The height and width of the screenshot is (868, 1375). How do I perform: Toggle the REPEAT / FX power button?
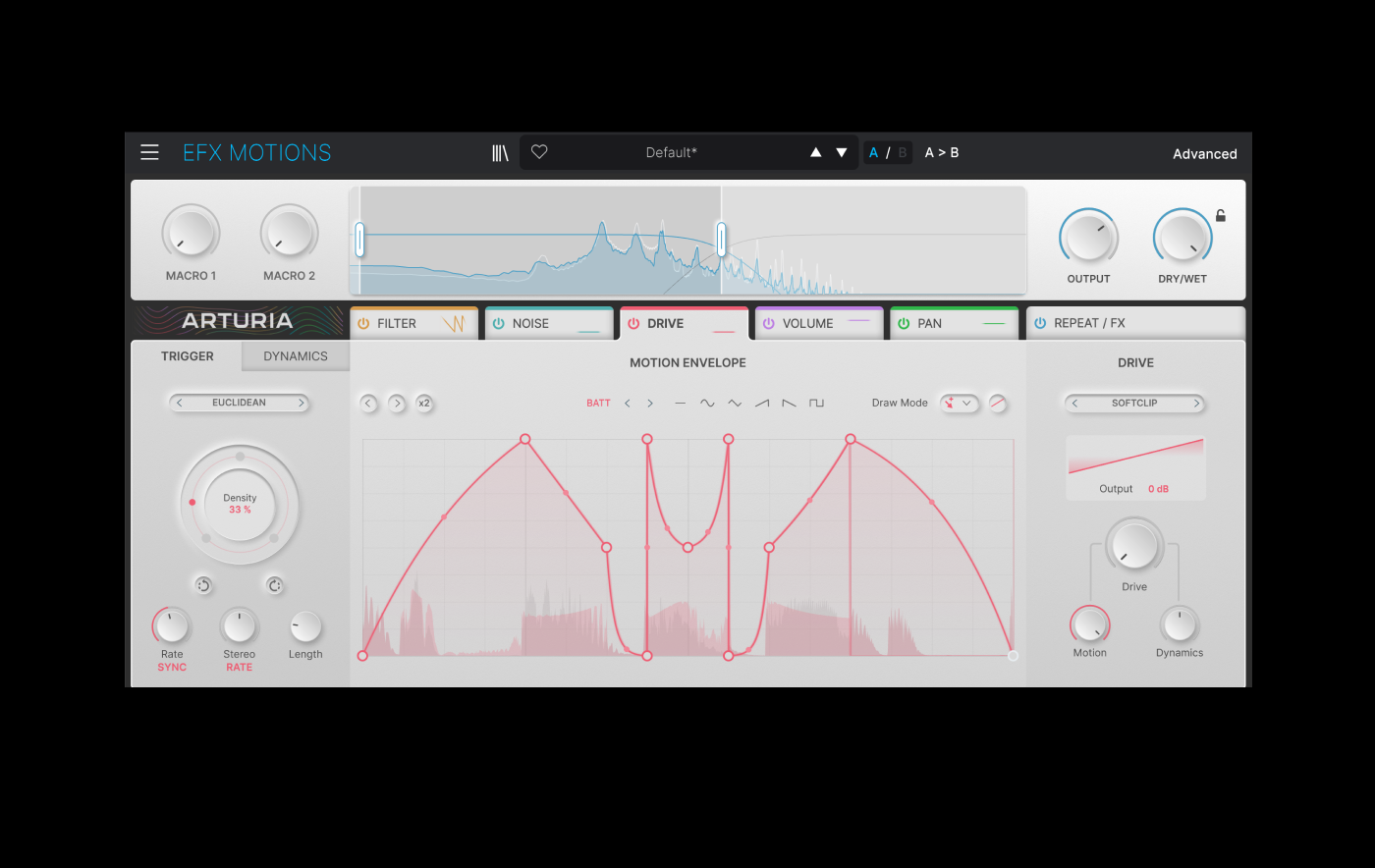(1040, 323)
